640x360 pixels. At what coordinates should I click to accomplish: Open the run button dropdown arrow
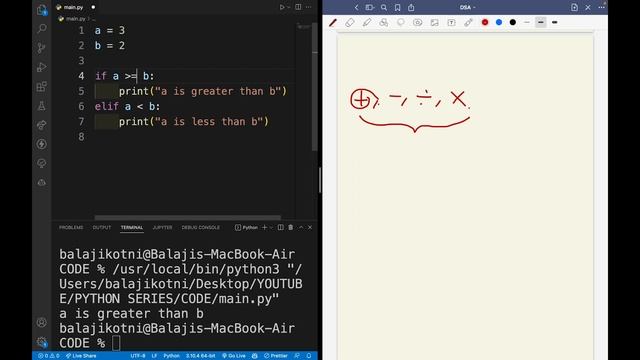(289, 7)
